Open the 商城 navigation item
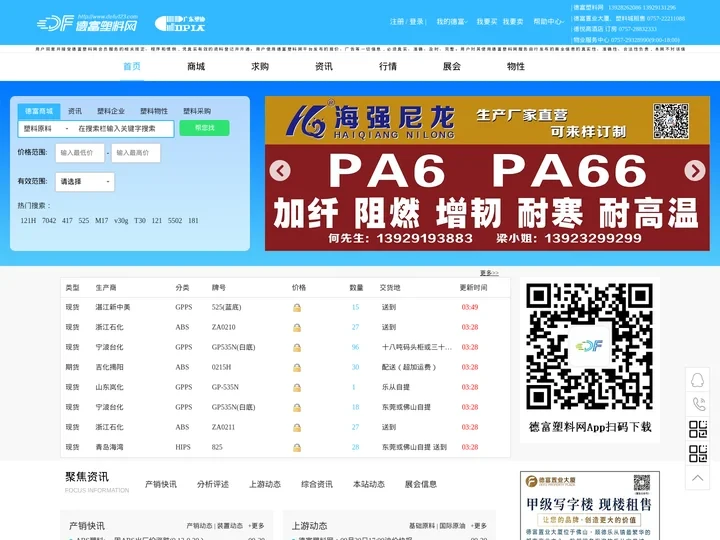Image resolution: width=720 pixels, height=540 pixels. pos(196,67)
